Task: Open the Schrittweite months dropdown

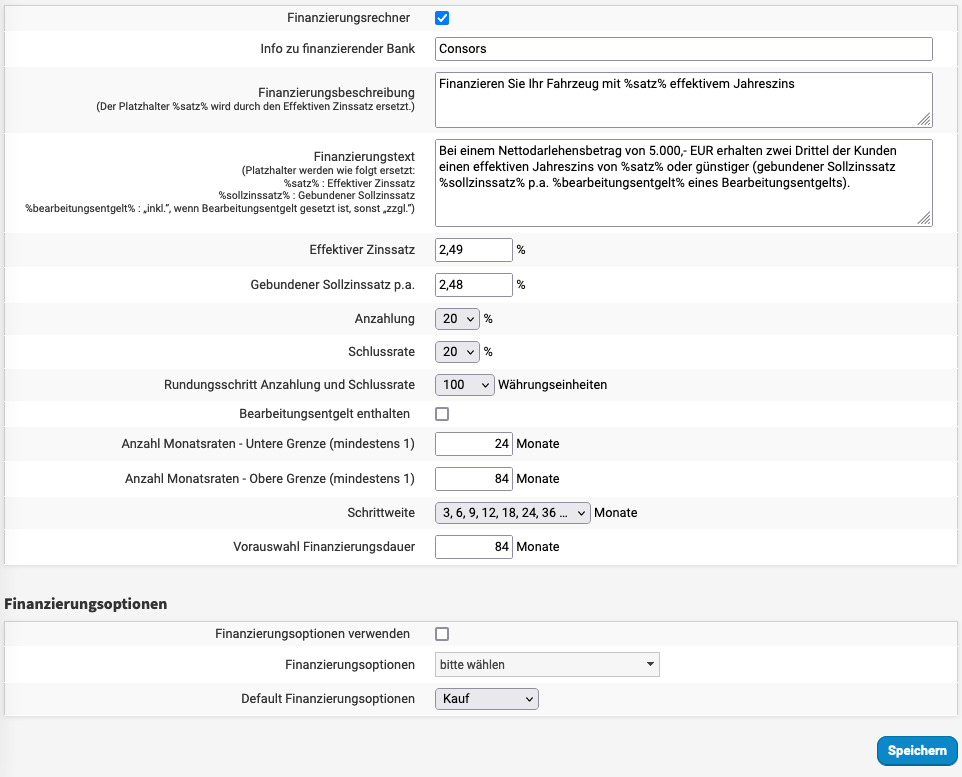Action: click(x=513, y=513)
